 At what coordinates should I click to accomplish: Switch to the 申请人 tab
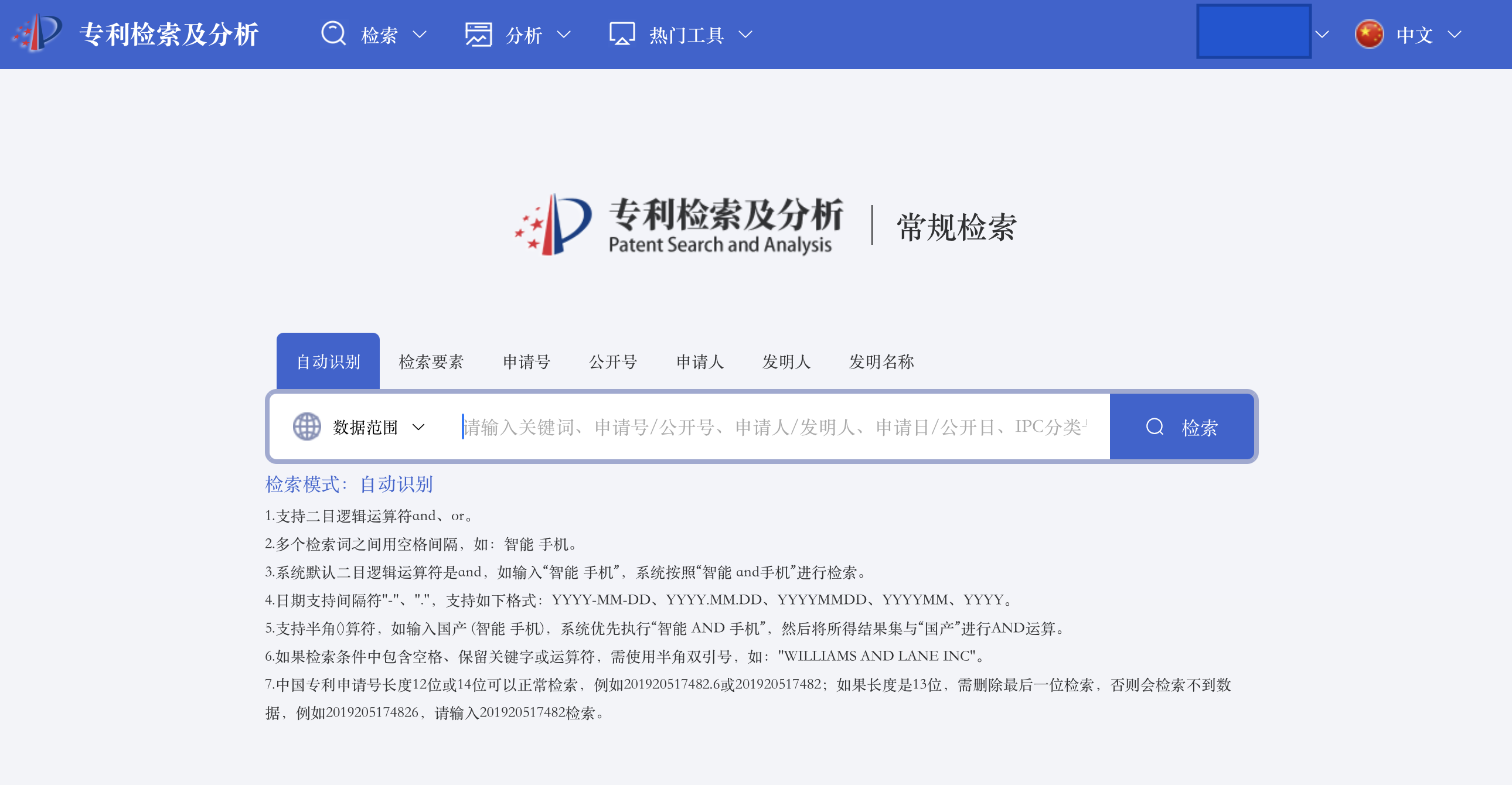pyautogui.click(x=700, y=361)
